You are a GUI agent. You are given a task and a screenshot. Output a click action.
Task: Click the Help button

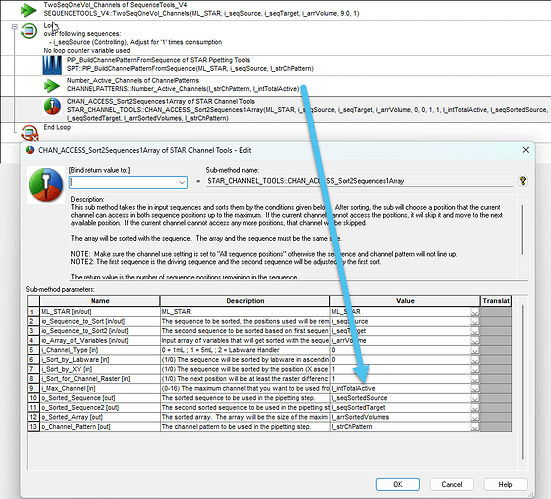(x=505, y=484)
